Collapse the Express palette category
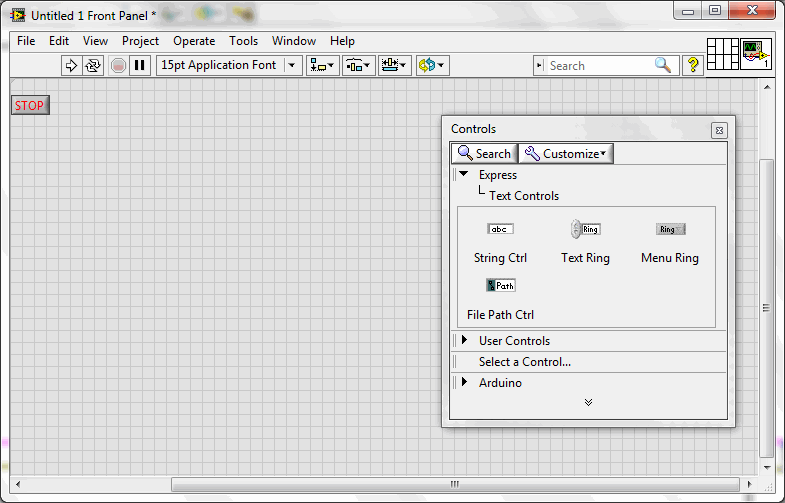Image resolution: width=785 pixels, height=503 pixels. (464, 174)
